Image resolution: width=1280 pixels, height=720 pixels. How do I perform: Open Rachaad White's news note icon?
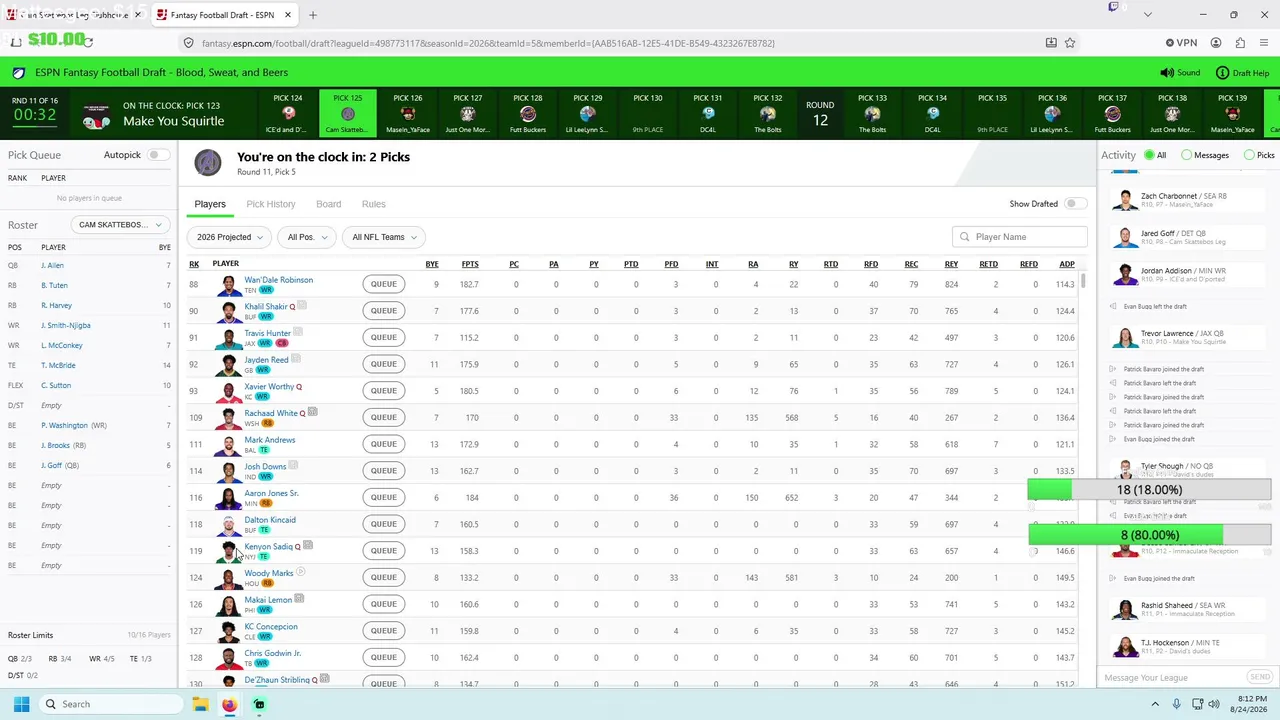point(313,413)
